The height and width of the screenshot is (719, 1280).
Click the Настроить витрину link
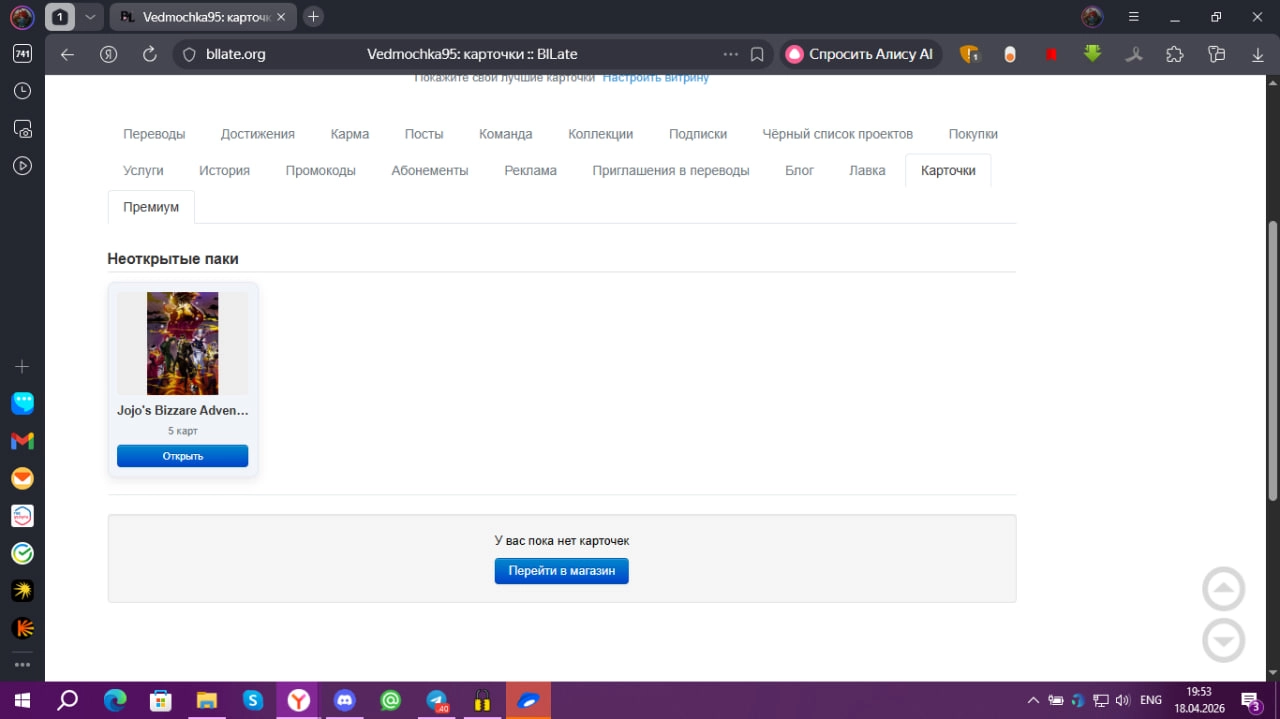coord(656,78)
